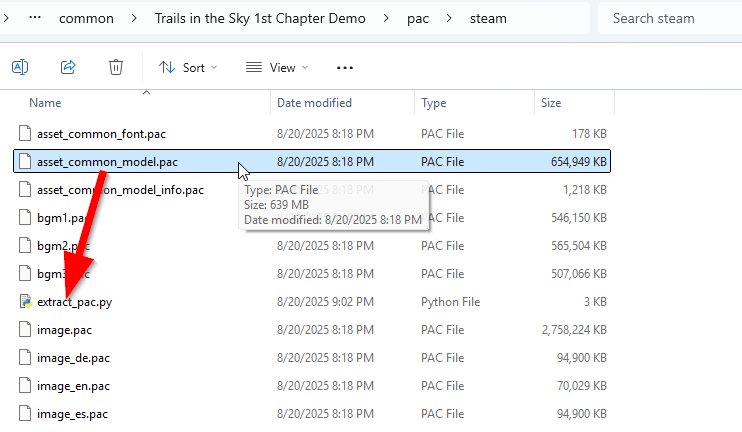Image resolution: width=742 pixels, height=432 pixels.
Task: Select asset_common_model_info.pac file name
Action: point(120,190)
